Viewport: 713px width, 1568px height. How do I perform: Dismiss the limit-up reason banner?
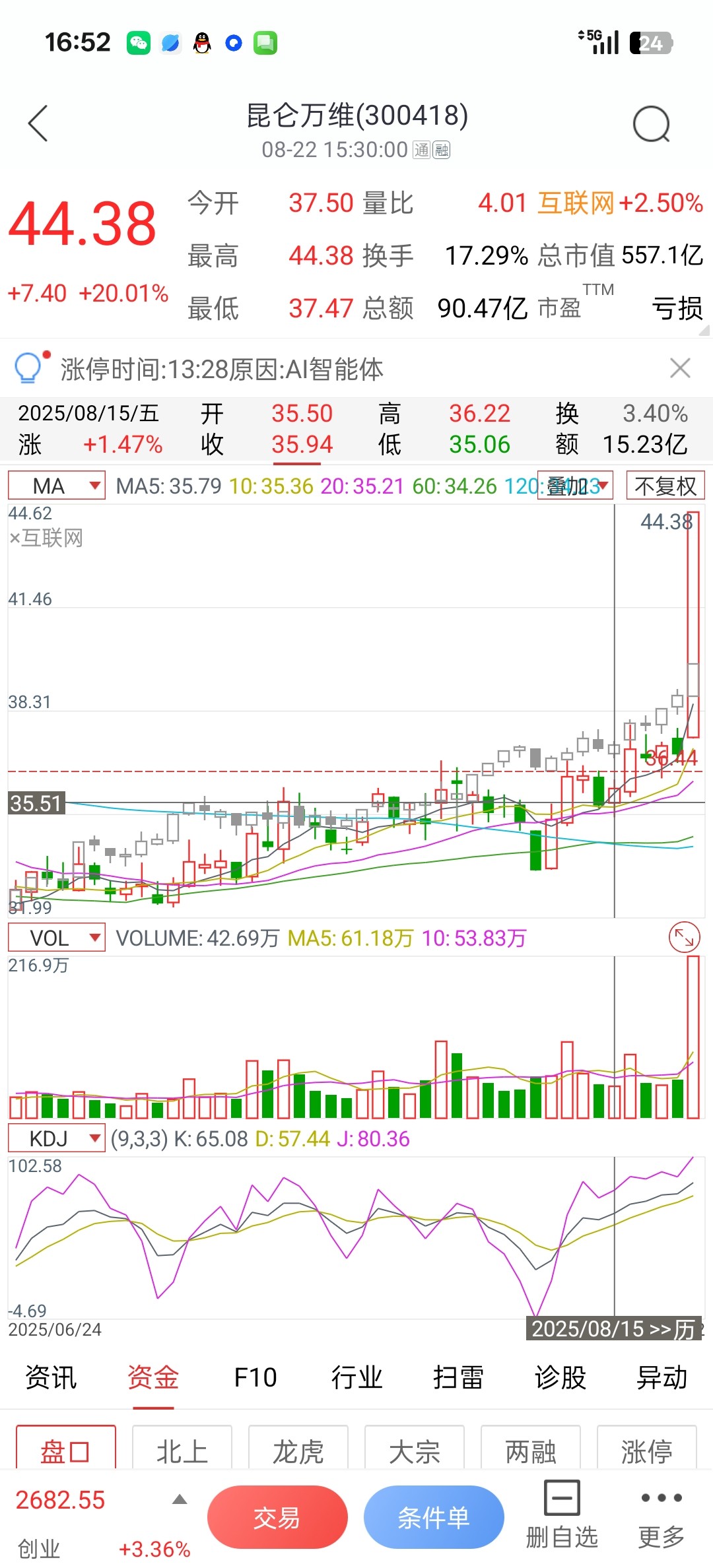tap(680, 368)
